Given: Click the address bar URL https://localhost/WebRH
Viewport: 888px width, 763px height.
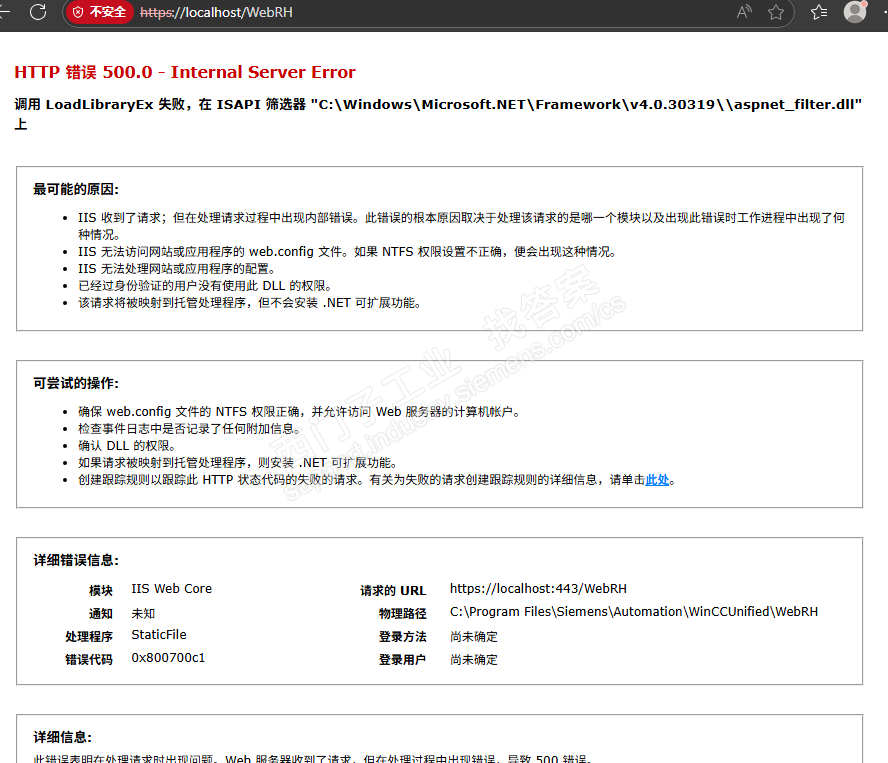Looking at the screenshot, I should (216, 12).
